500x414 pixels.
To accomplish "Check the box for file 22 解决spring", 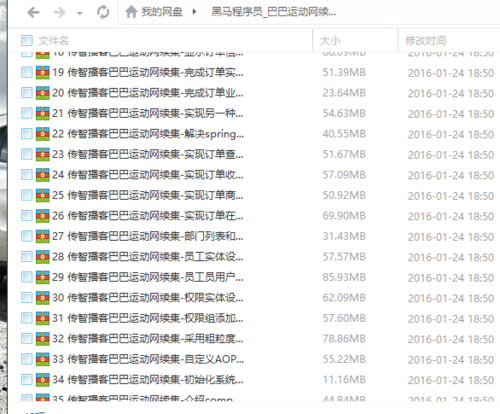I will tap(27, 134).
